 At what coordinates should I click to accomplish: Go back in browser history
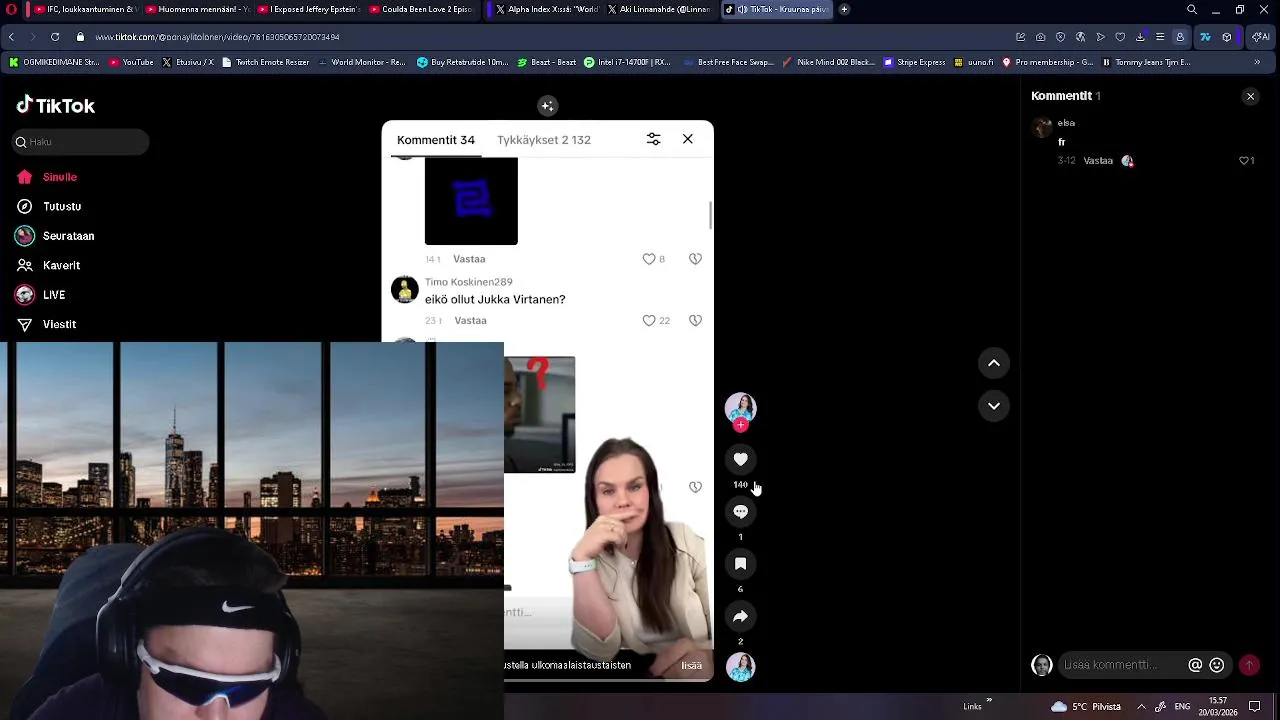pos(12,37)
